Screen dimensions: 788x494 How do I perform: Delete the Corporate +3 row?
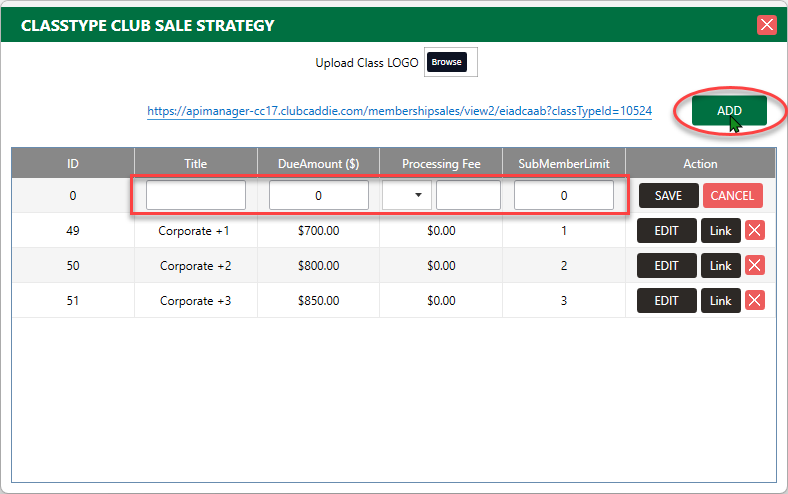click(754, 301)
